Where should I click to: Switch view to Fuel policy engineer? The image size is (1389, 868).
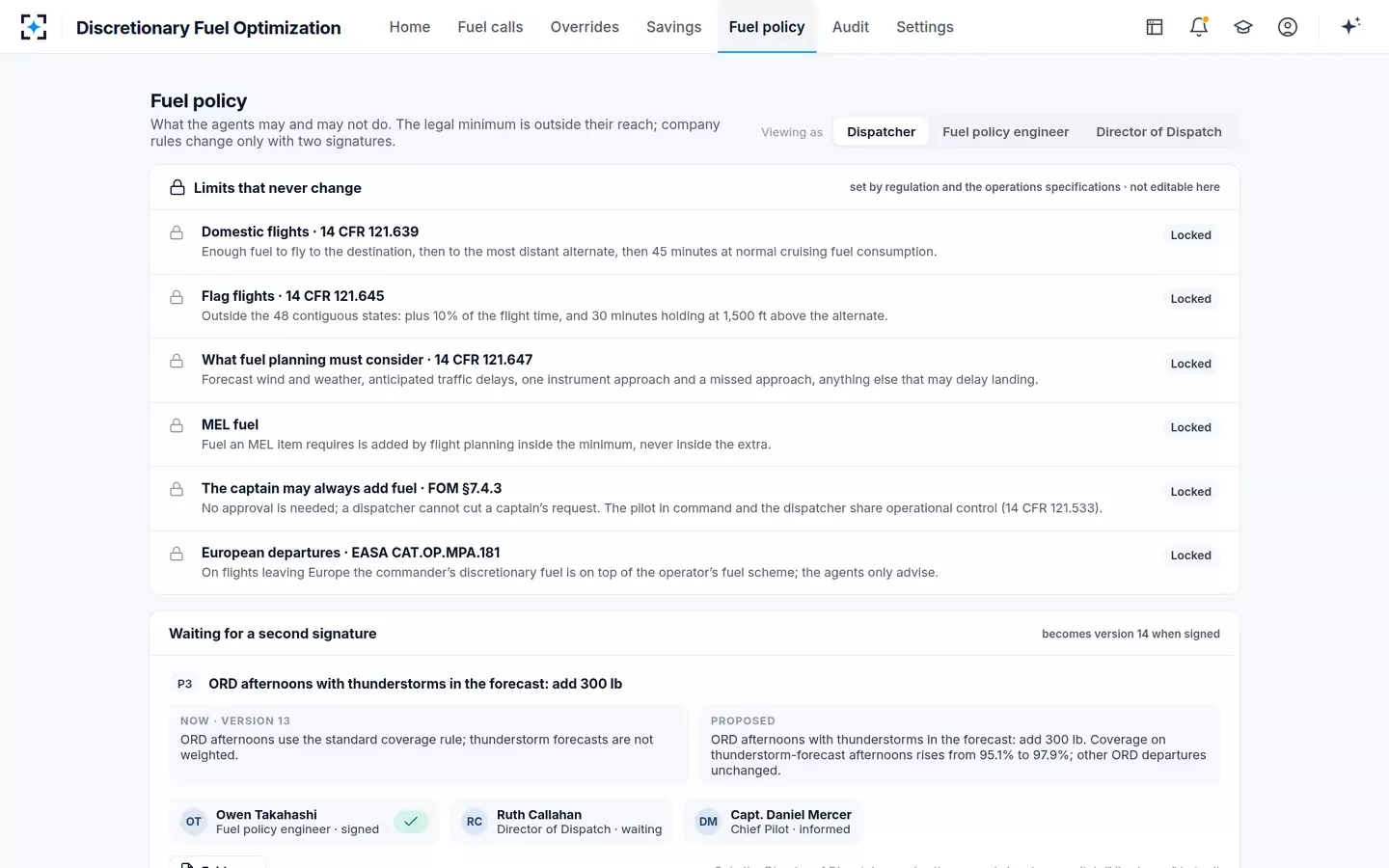tap(1005, 132)
